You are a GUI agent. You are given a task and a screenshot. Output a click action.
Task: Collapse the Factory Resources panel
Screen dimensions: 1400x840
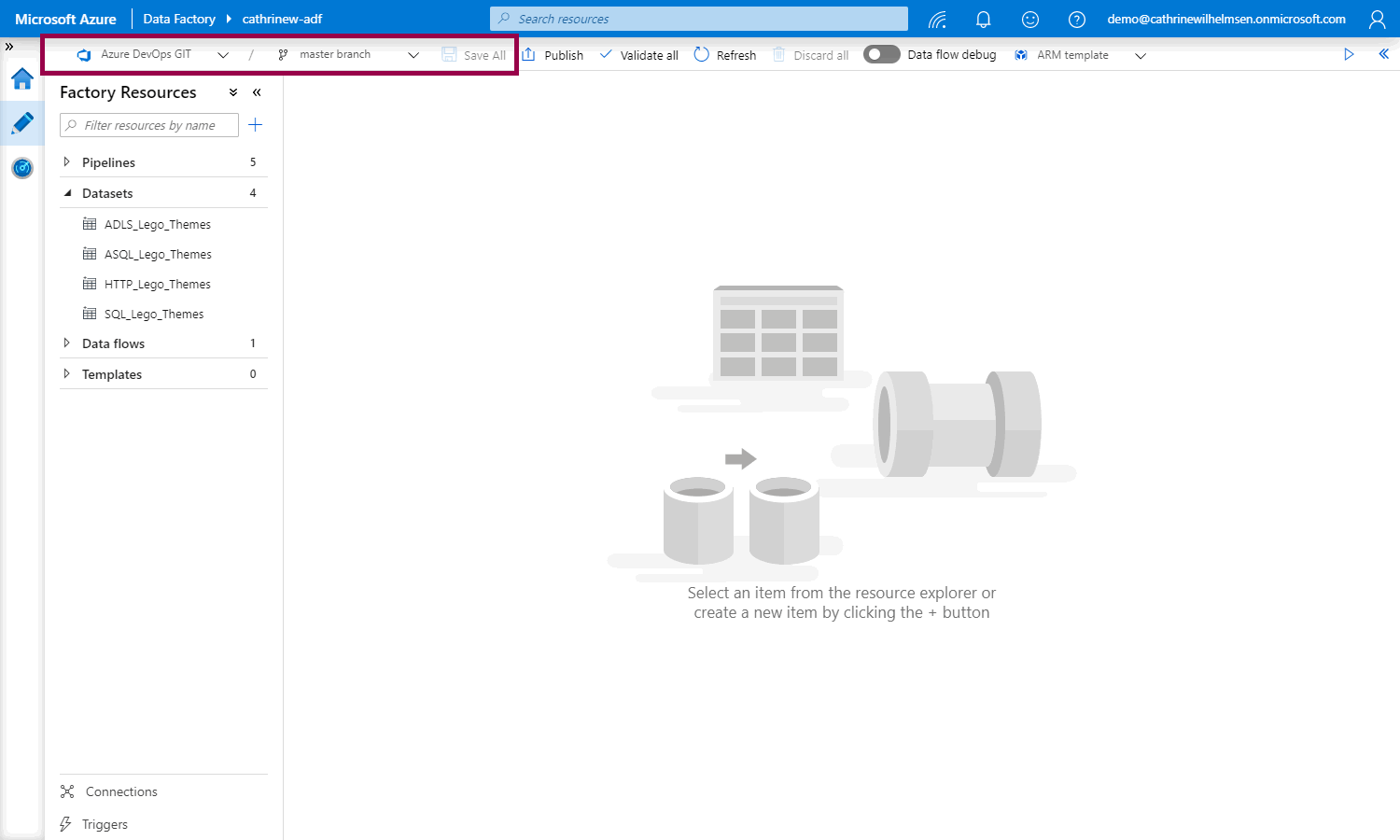pos(257,92)
